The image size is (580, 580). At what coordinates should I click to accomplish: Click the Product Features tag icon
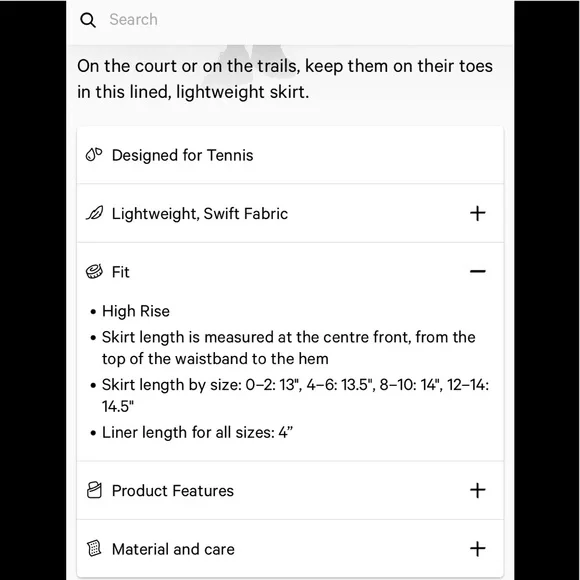click(94, 490)
